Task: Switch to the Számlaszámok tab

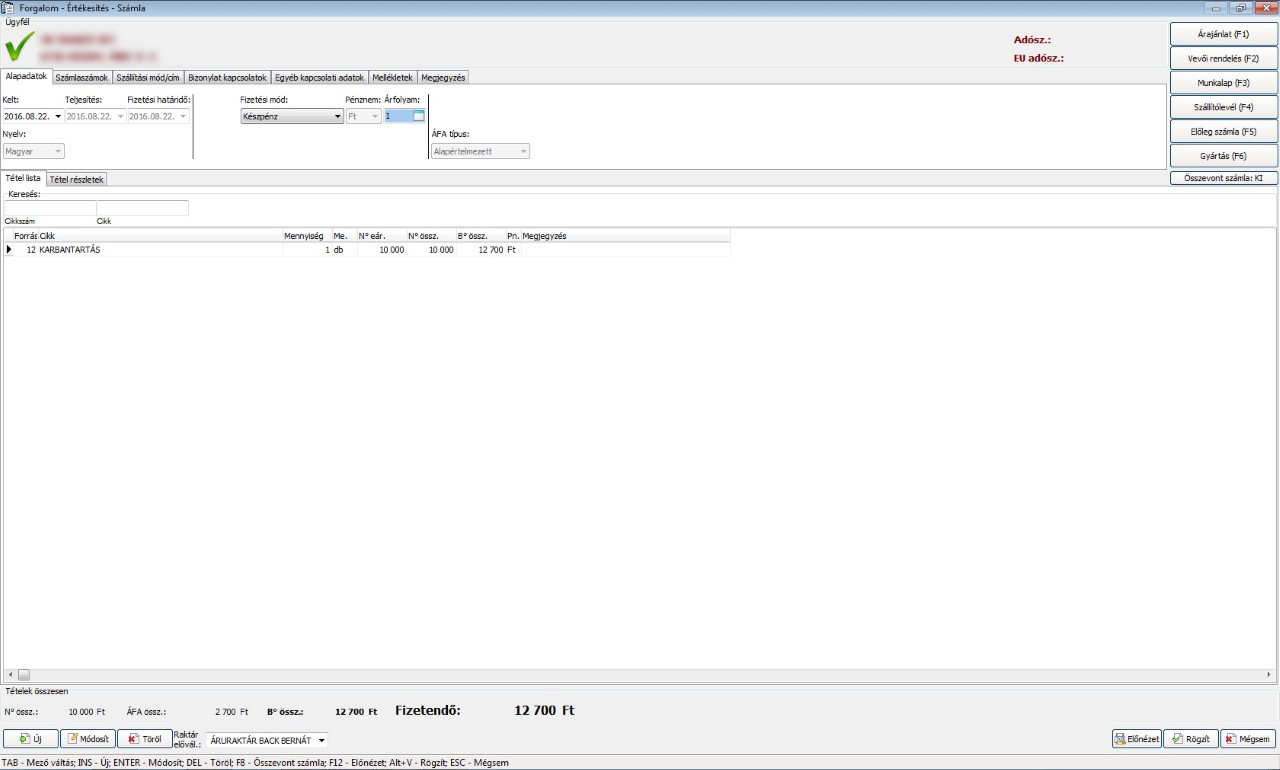Action: pos(82,77)
